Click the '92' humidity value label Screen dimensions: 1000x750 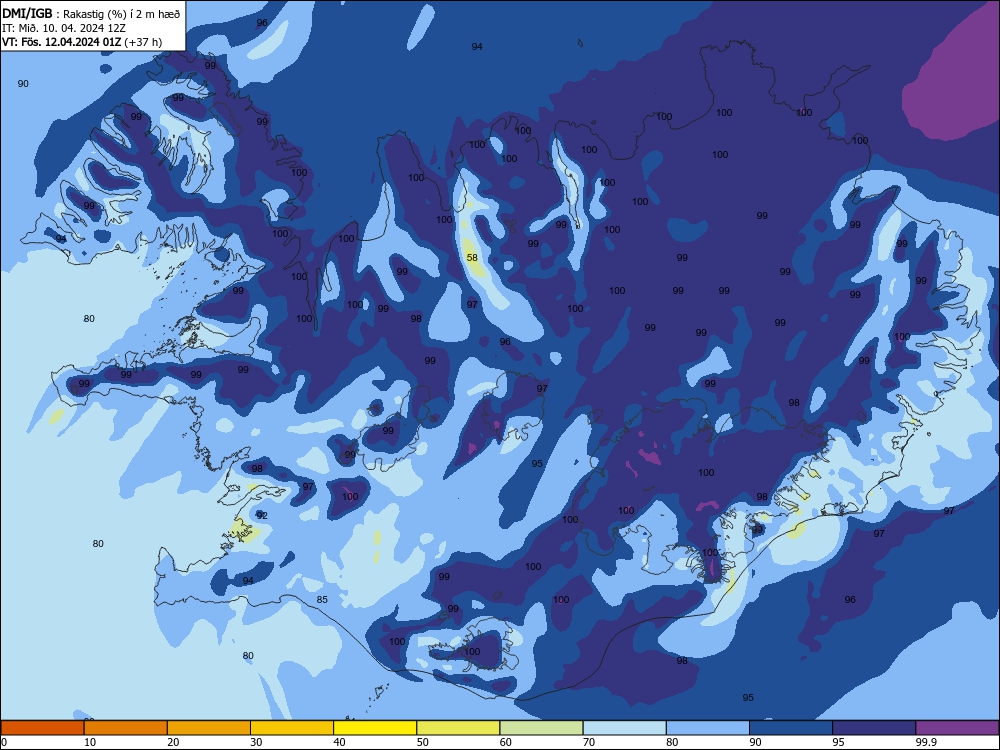point(262,515)
